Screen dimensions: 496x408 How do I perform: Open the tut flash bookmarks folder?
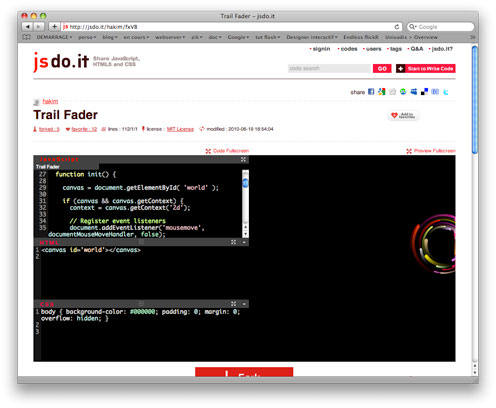(268, 37)
